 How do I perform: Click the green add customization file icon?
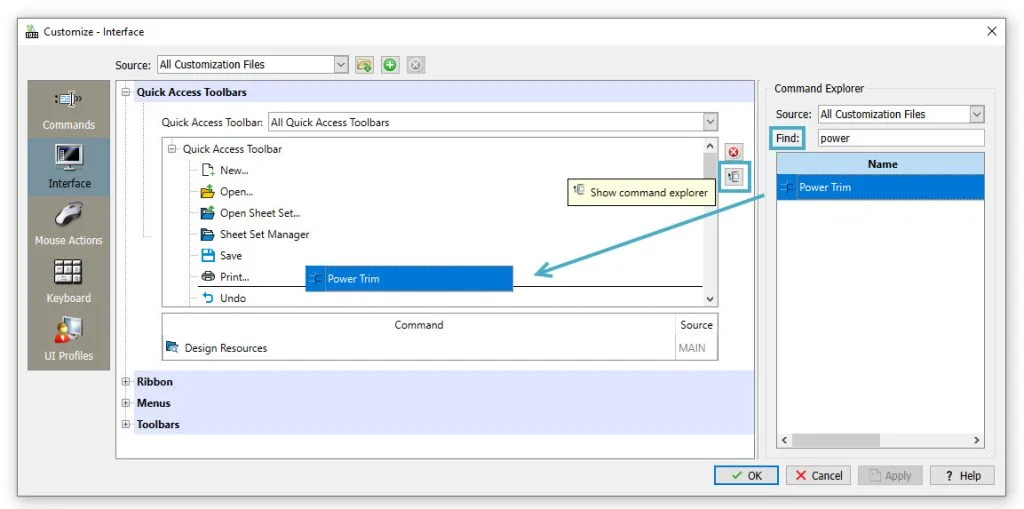(x=390, y=65)
